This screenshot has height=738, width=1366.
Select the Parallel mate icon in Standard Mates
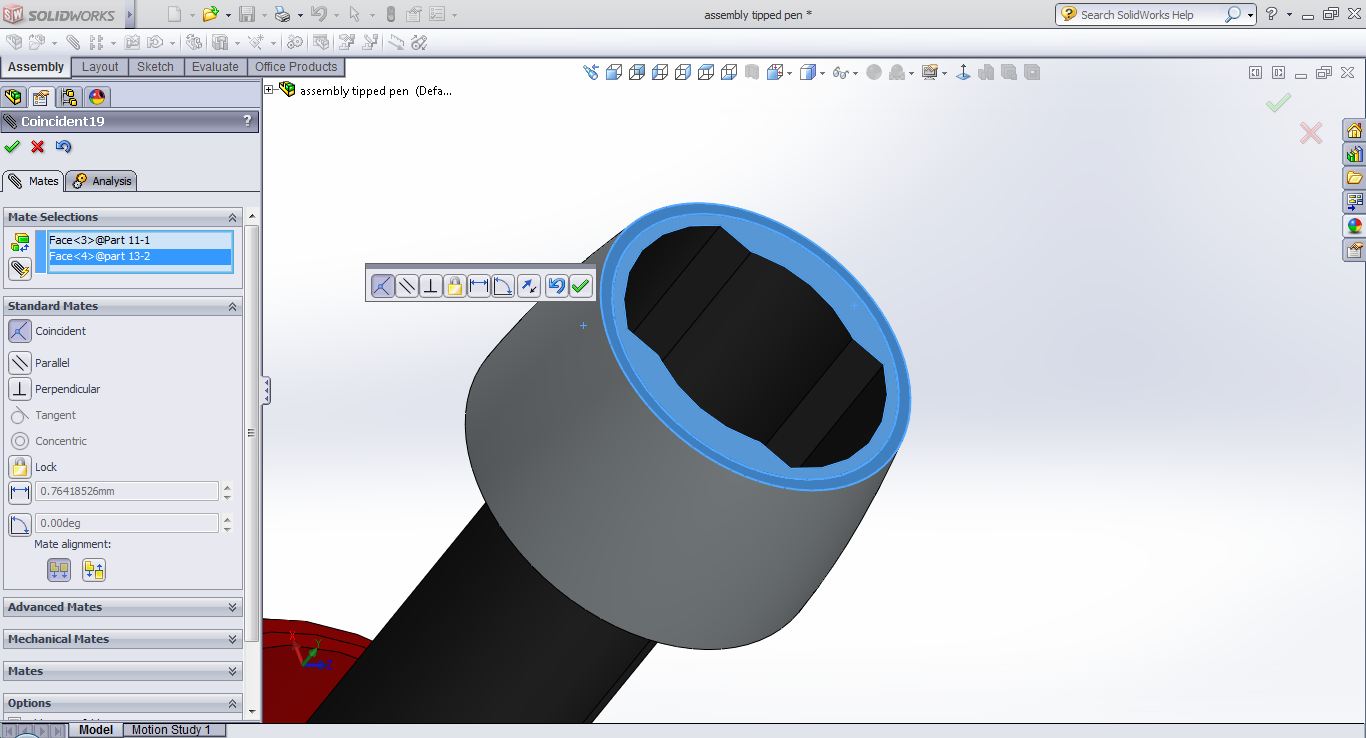(19, 363)
